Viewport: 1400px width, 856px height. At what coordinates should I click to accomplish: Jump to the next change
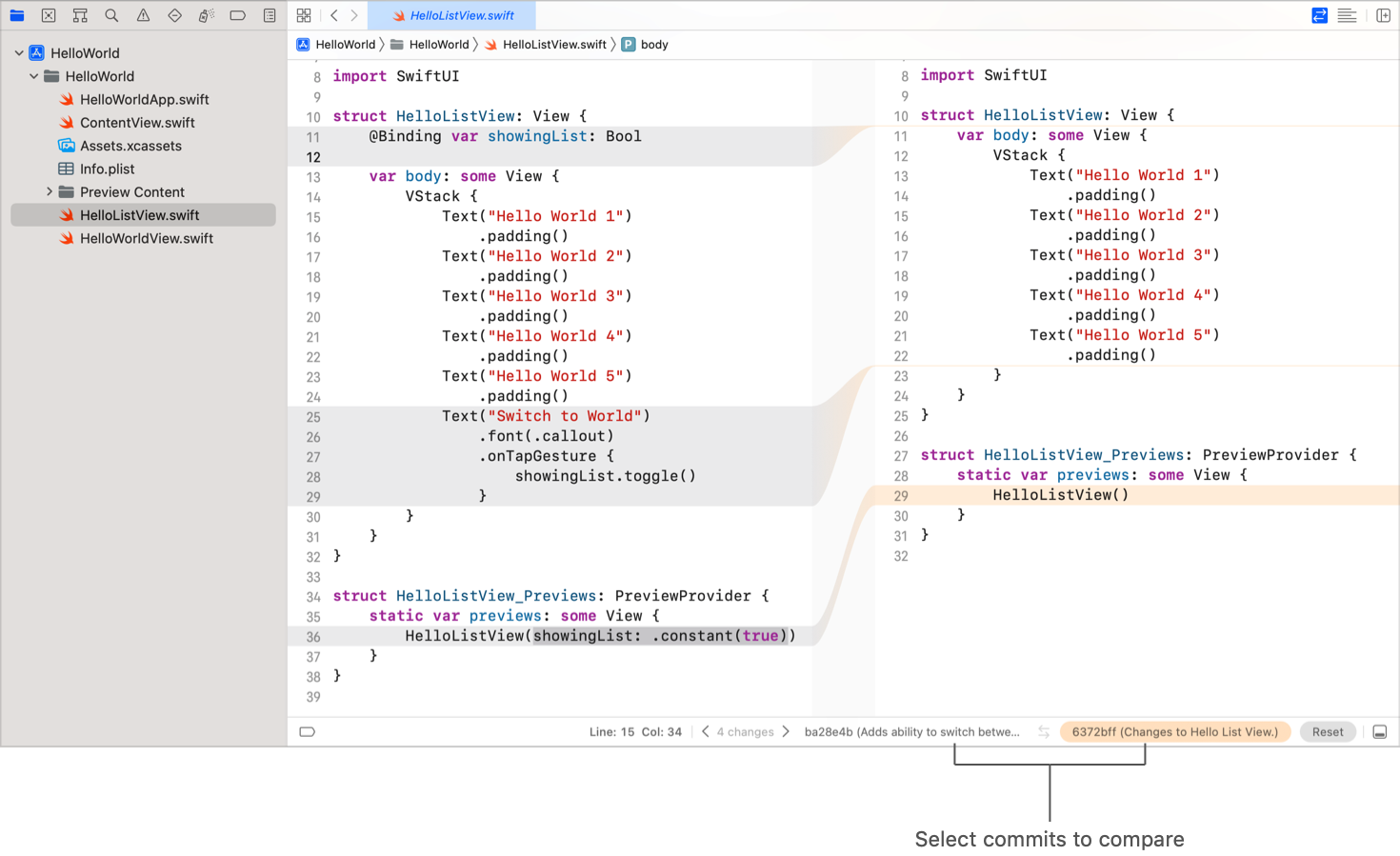point(786,731)
